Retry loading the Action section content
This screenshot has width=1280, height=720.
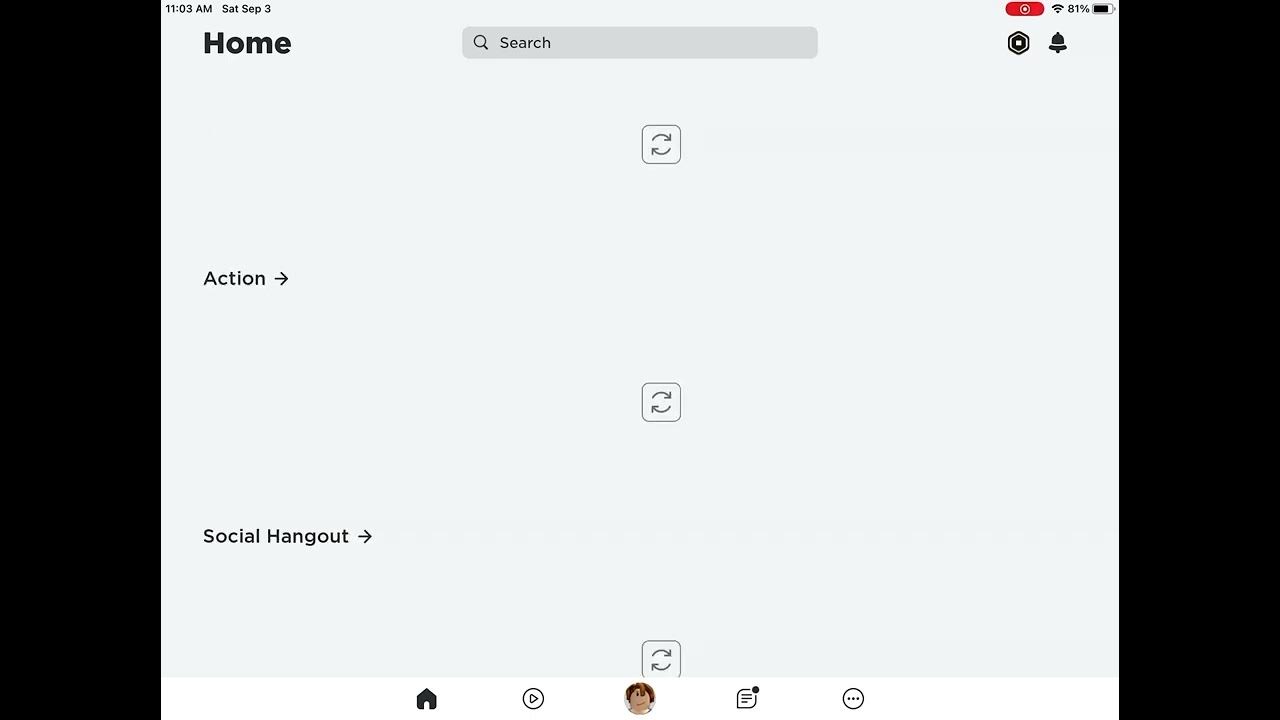point(661,402)
